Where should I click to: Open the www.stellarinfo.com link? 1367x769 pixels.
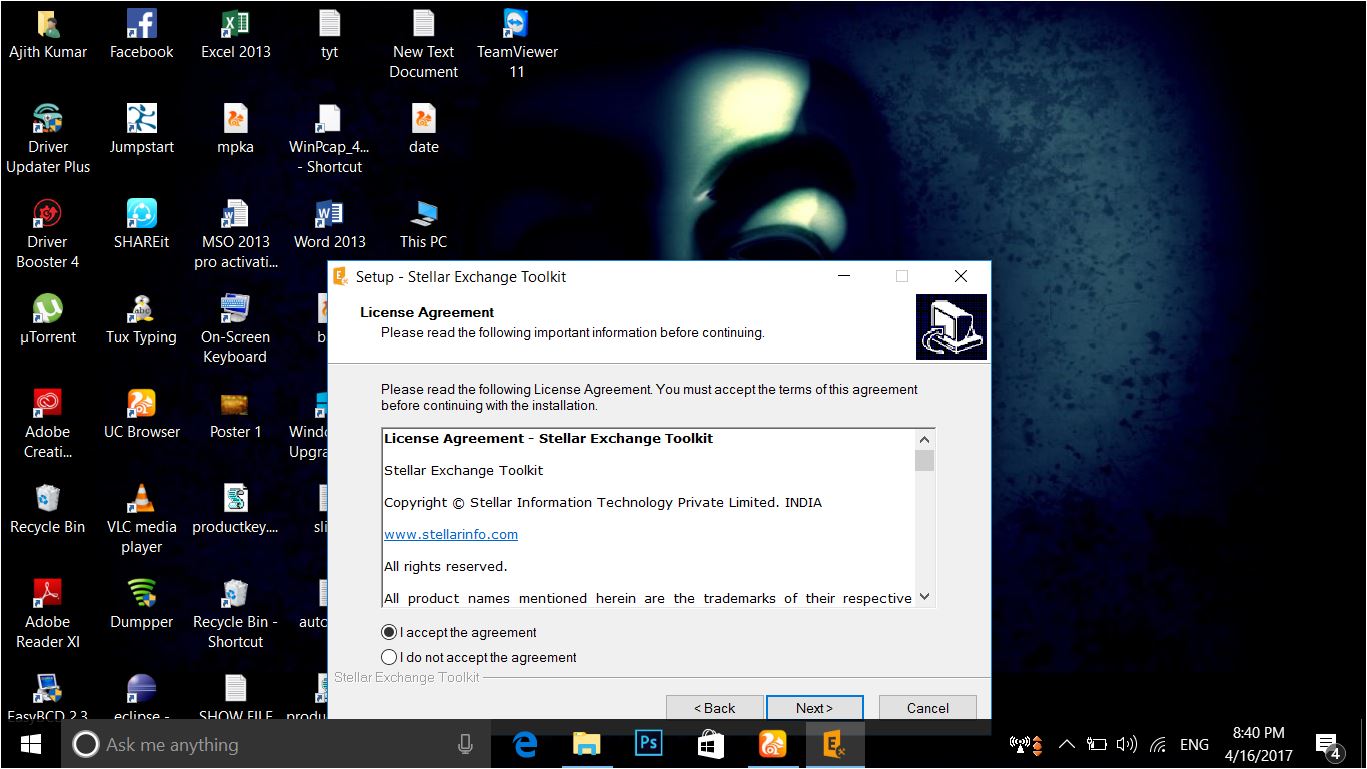tap(451, 534)
